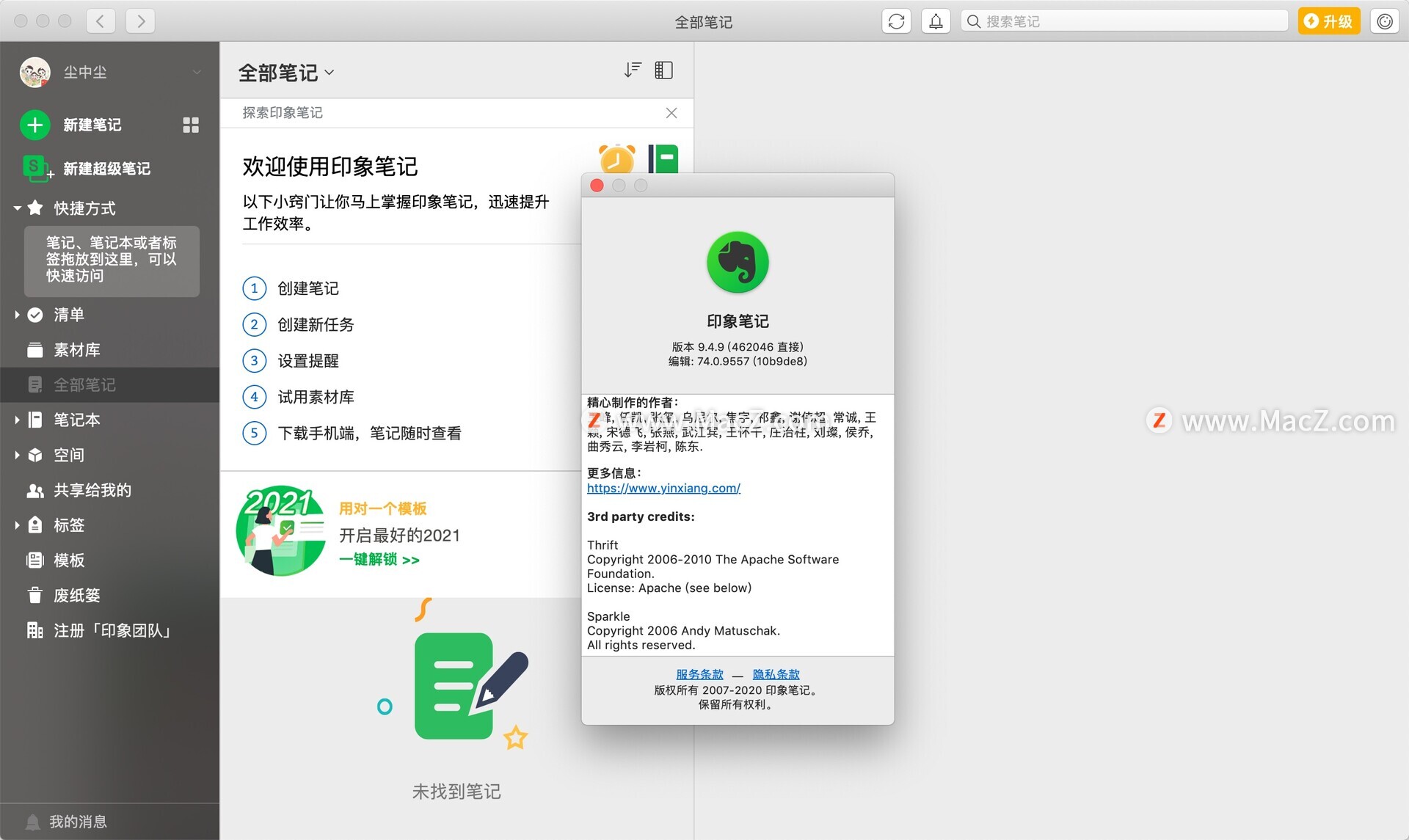Screen dimensions: 1409x840
Task: Click the green notebook icon in the welcome panel
Action: [x=663, y=159]
